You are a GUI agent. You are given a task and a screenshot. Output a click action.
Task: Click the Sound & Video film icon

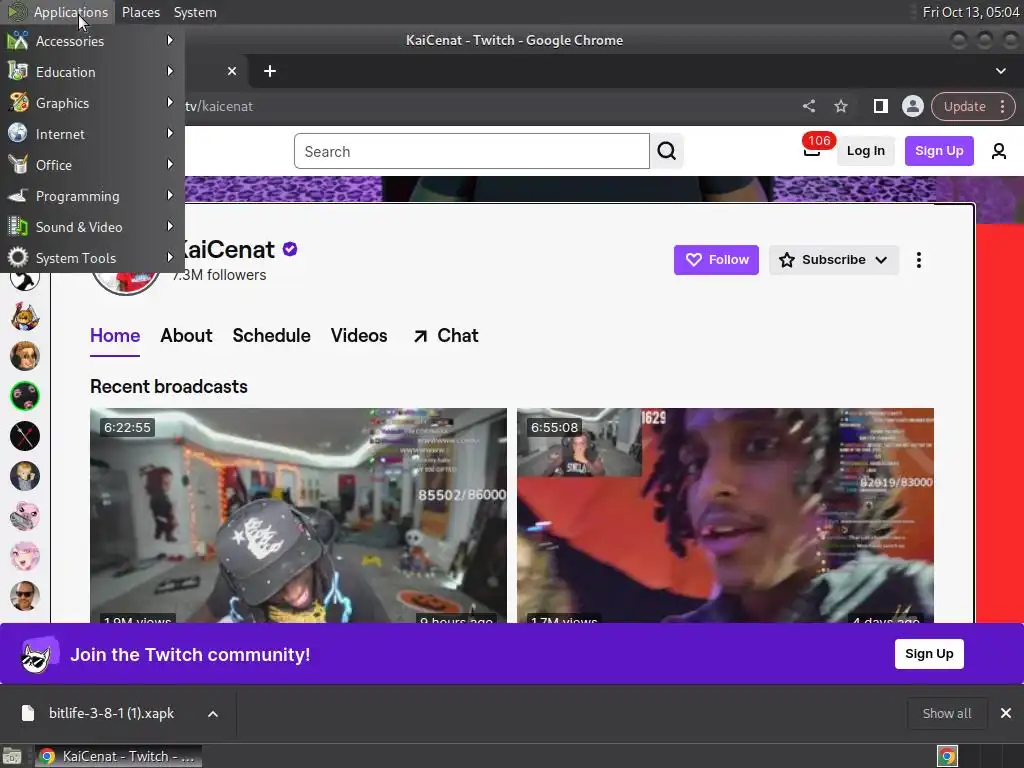[18, 227]
